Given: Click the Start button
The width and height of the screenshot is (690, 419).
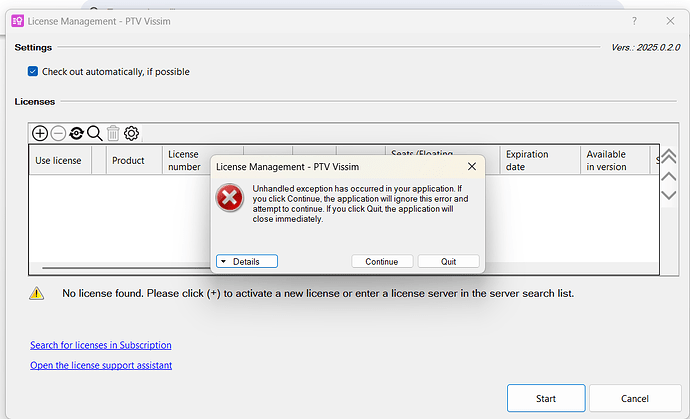Looking at the screenshot, I should 546,398.
